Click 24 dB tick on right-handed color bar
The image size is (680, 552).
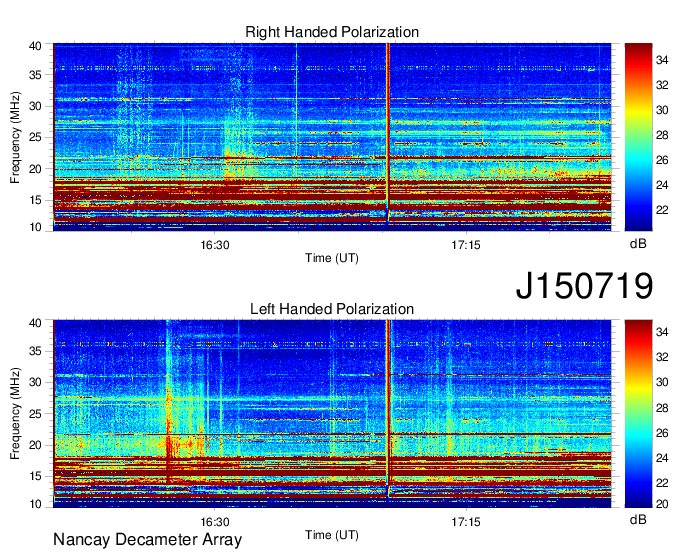tap(662, 185)
